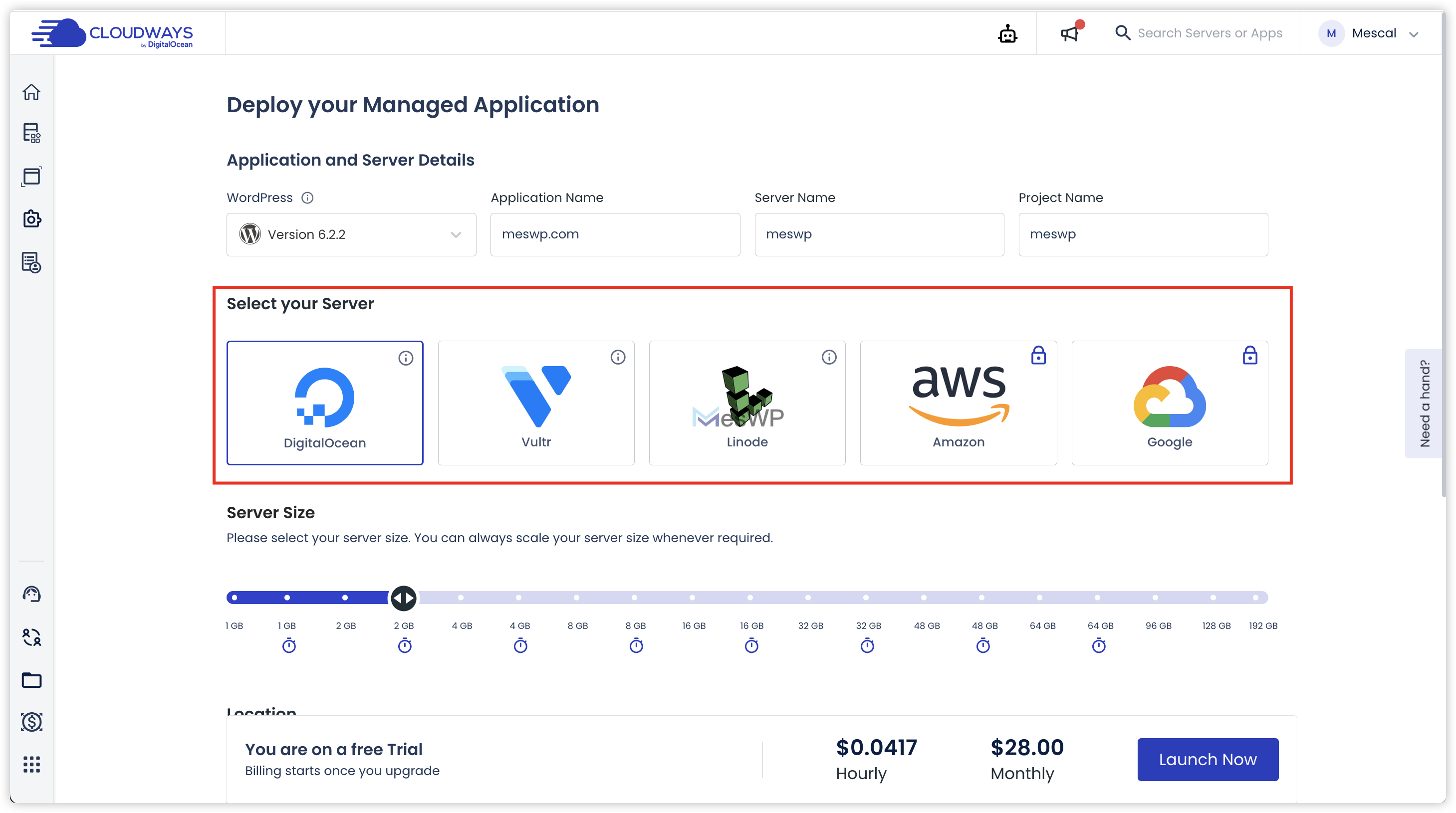This screenshot has height=813, width=1456.
Task: Open the team members refresh icon in sidebar
Action: coord(31,637)
